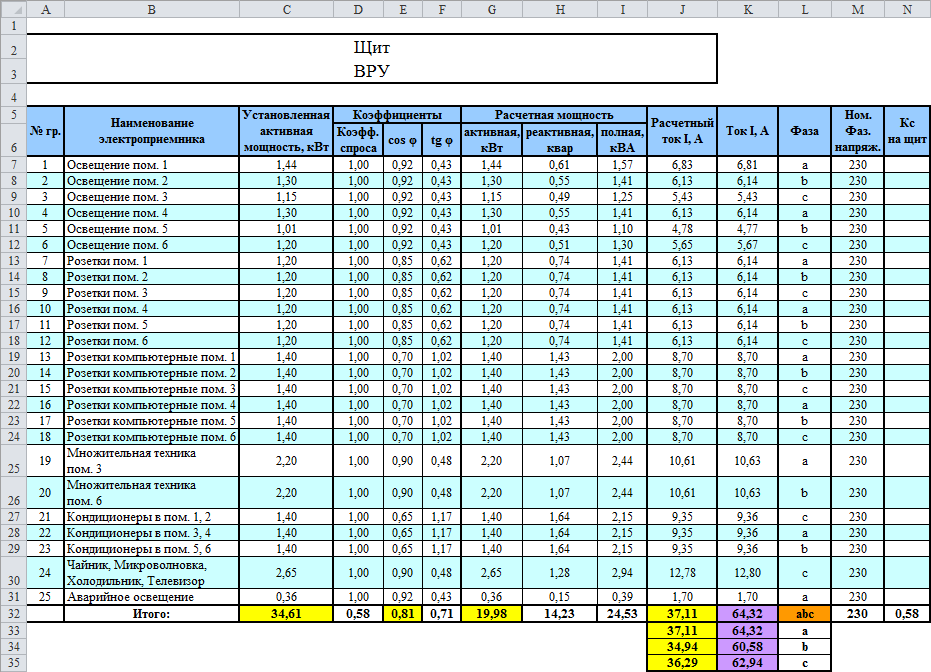Select the Наименование электроприемника header cell
The height and width of the screenshot is (672, 931).
(151, 131)
